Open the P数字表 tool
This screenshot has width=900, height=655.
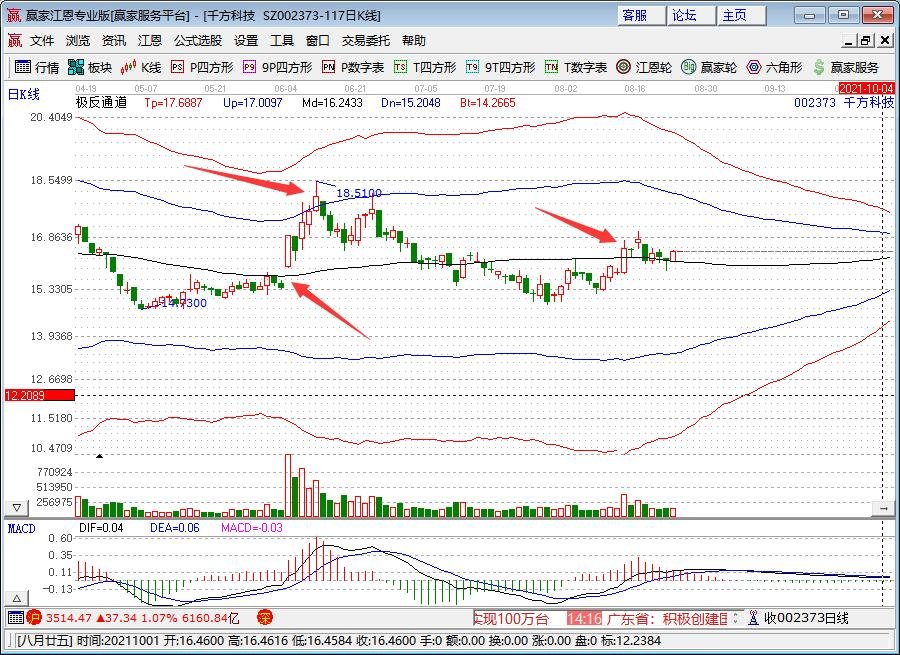click(x=353, y=68)
